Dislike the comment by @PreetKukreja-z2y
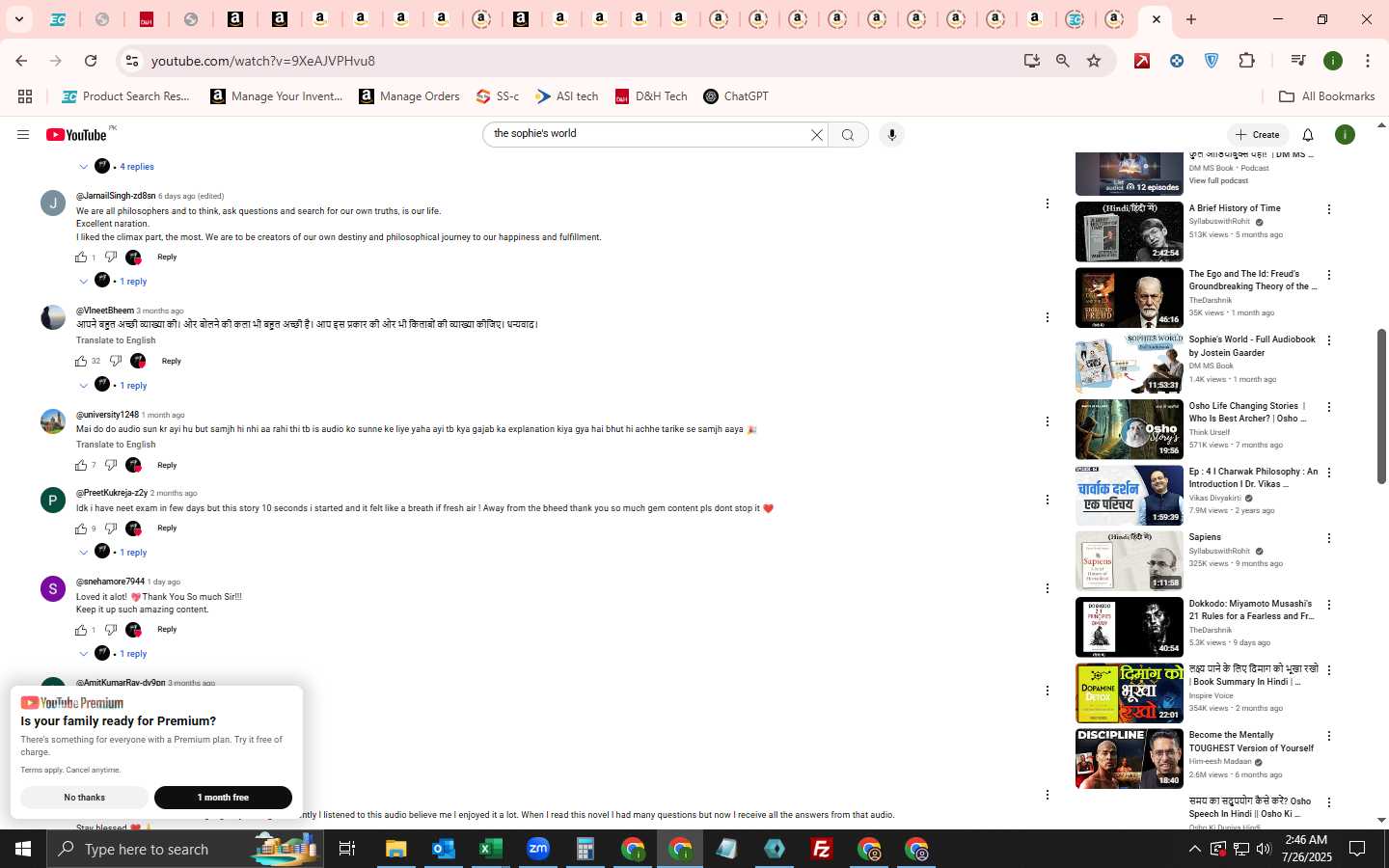This screenshot has height=868, width=1389. coord(111,529)
